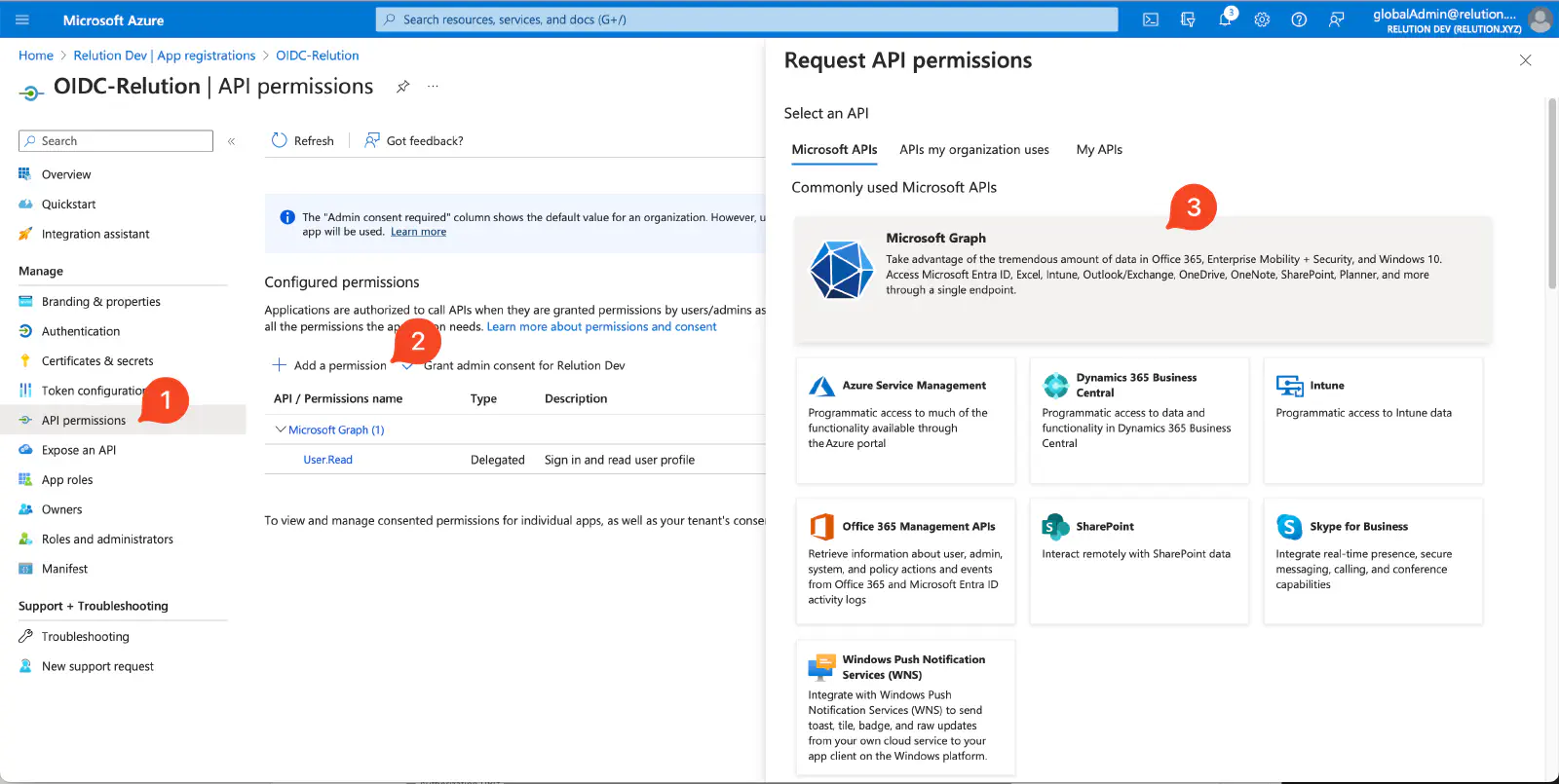This screenshot has height=784, width=1559.
Task: Pin the OIDC-Relution API permissions page
Action: pos(402,87)
